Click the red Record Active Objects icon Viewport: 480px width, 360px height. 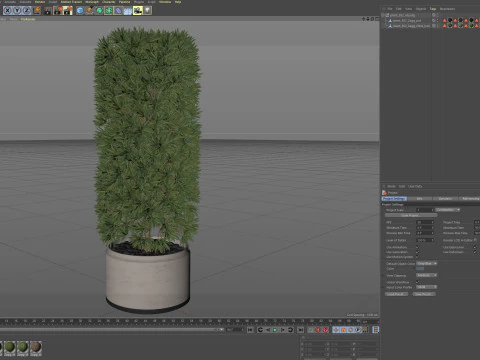point(318,330)
